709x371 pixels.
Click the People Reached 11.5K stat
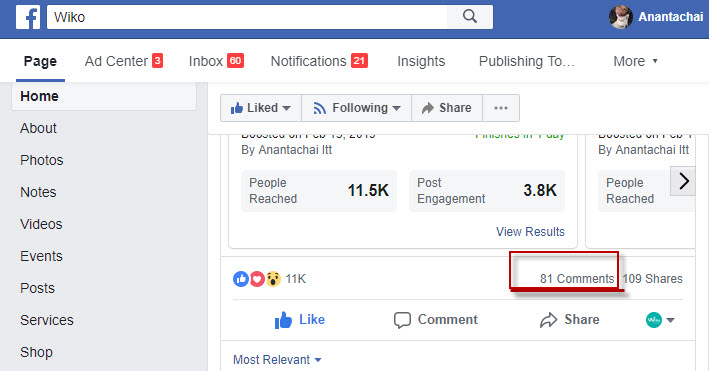pyautogui.click(x=319, y=191)
